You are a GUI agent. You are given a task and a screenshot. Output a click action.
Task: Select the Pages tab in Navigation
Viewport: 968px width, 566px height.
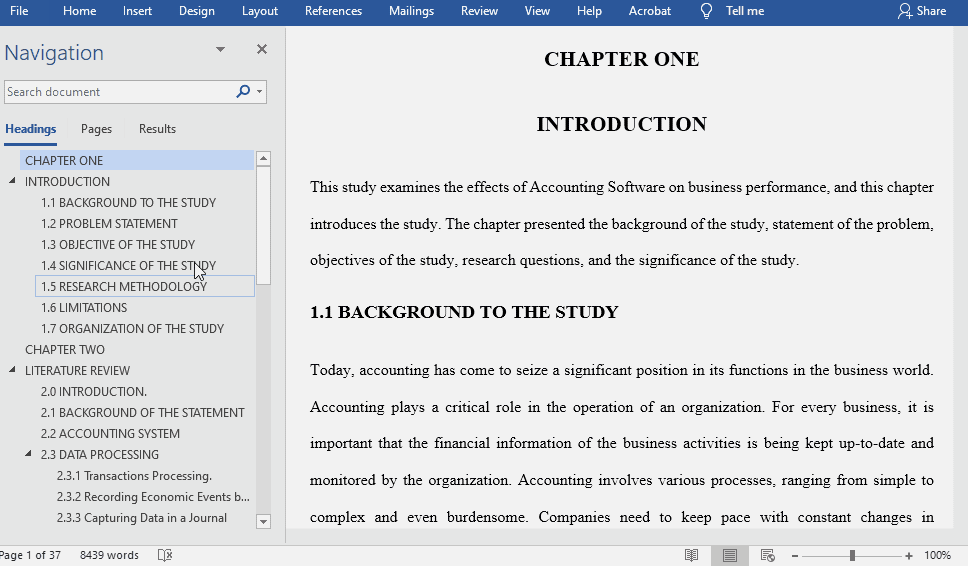pos(96,129)
